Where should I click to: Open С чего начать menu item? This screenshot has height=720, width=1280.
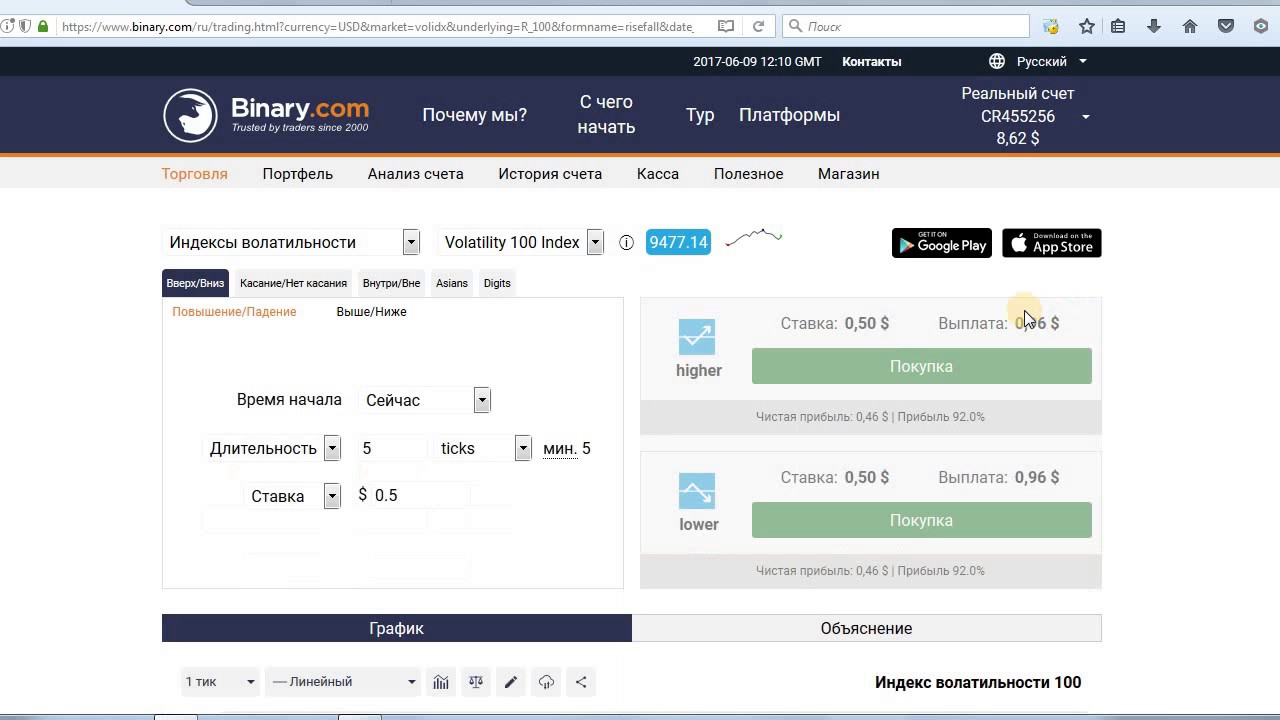[606, 115]
